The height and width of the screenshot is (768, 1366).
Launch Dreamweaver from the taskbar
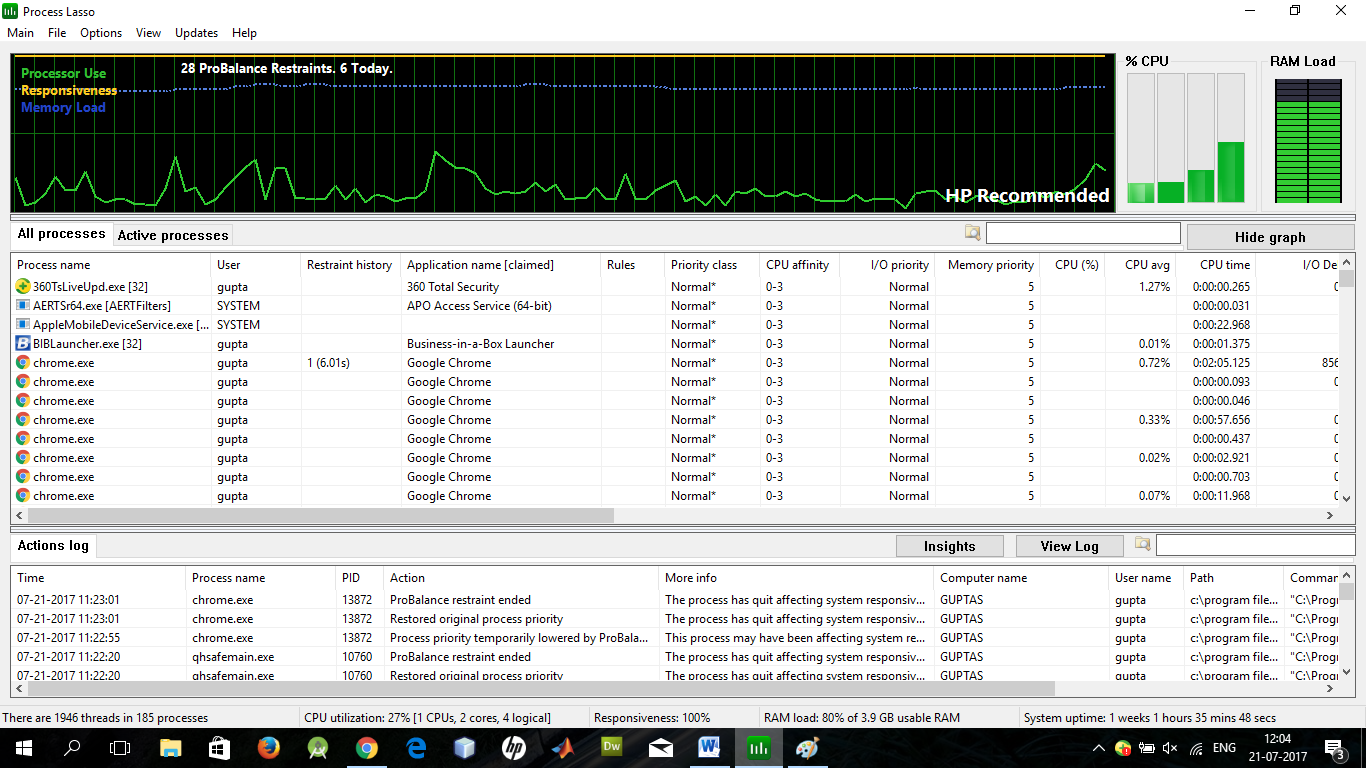pos(611,747)
